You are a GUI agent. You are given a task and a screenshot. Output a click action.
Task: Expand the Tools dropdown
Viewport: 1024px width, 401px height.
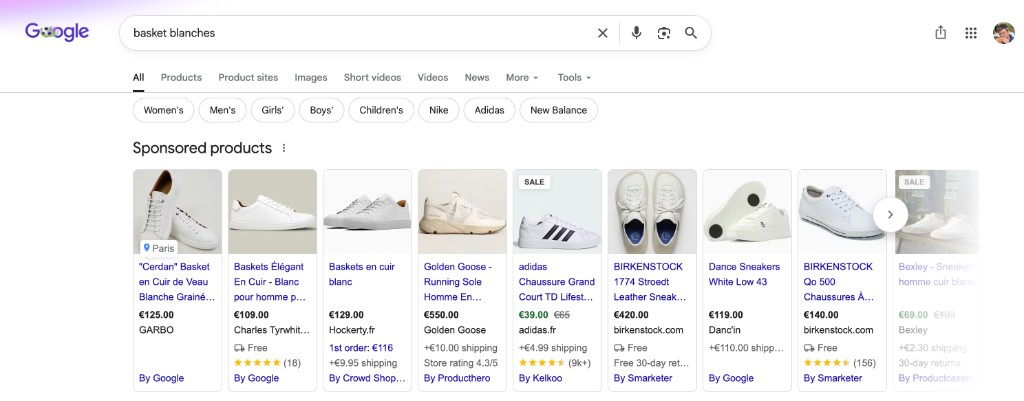[x=574, y=77]
